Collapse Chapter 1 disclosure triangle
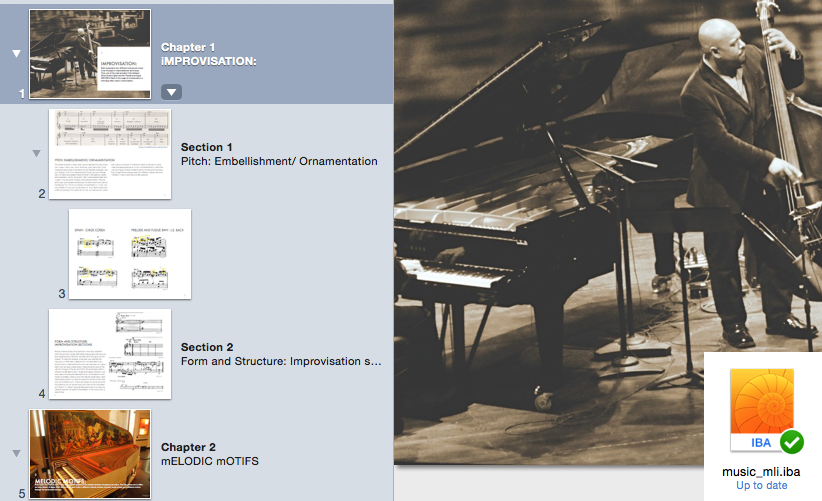Screen dimensions: 822x501 [16, 53]
